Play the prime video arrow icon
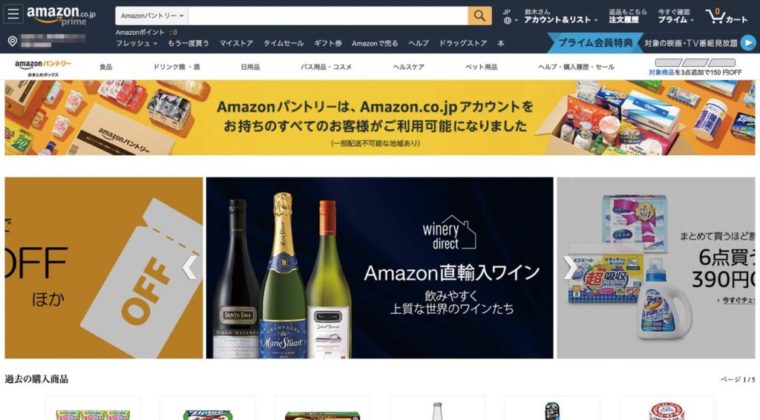The image size is (760, 420). click(749, 43)
